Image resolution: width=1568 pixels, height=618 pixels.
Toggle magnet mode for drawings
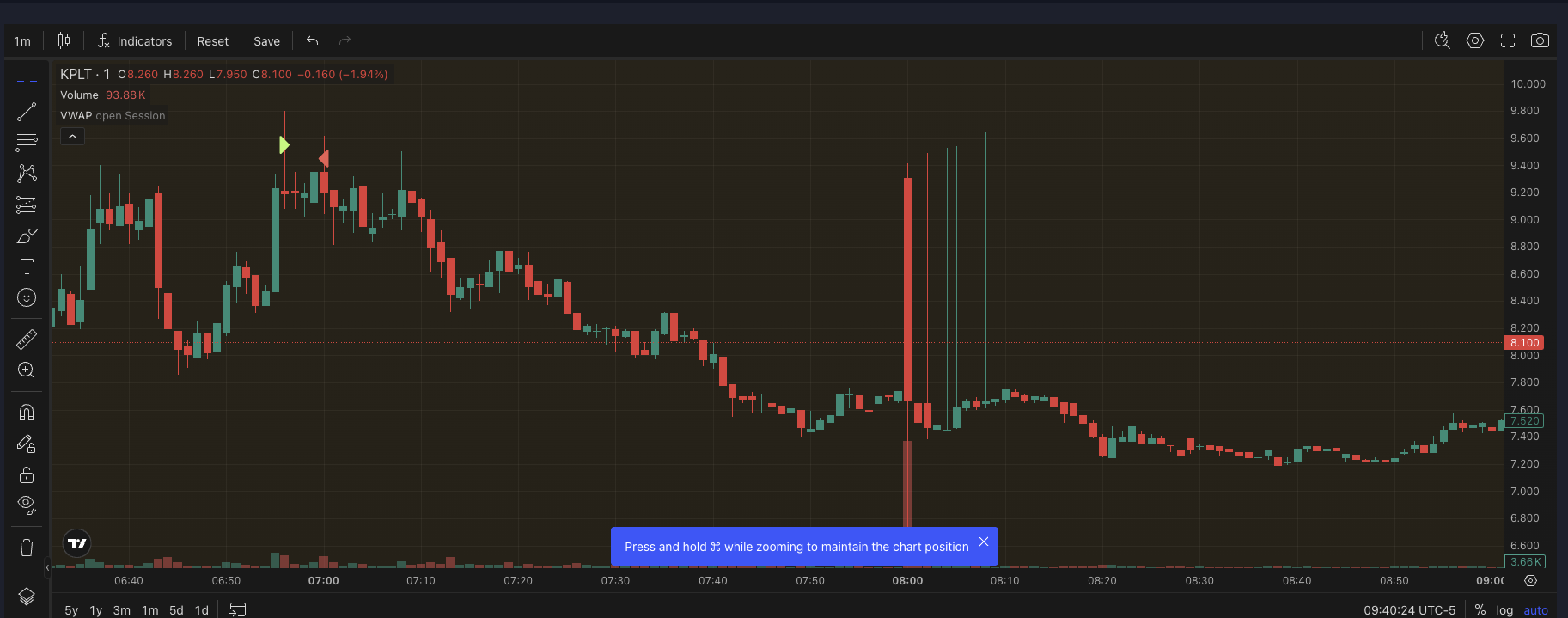(x=27, y=413)
